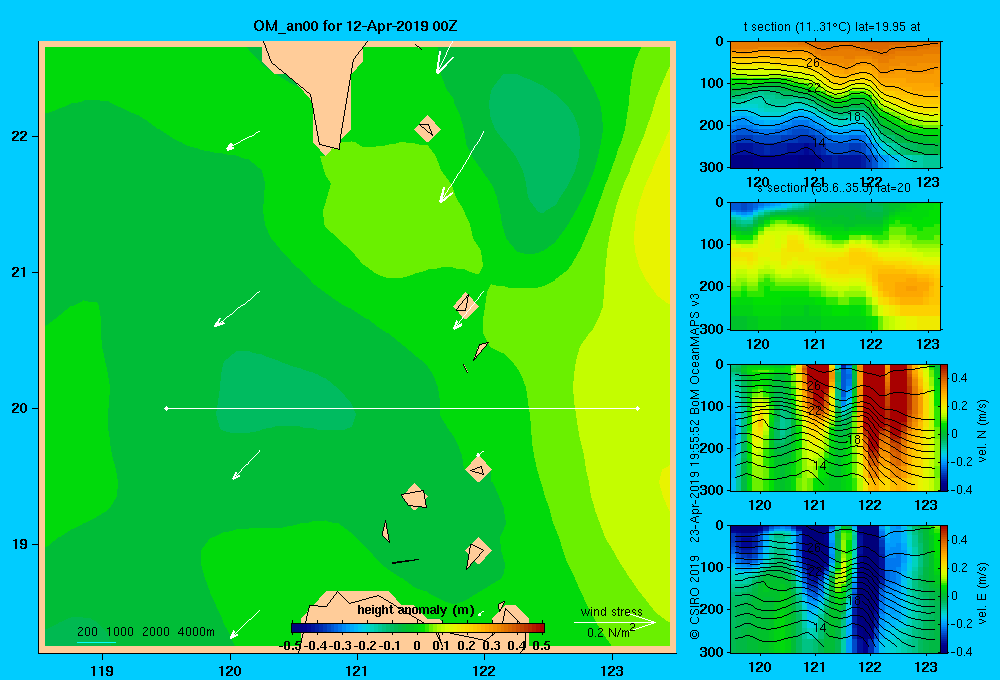The height and width of the screenshot is (680, 1000).
Task: Click the wind arrow near 120E 22N
Action: pyautogui.click(x=243, y=141)
